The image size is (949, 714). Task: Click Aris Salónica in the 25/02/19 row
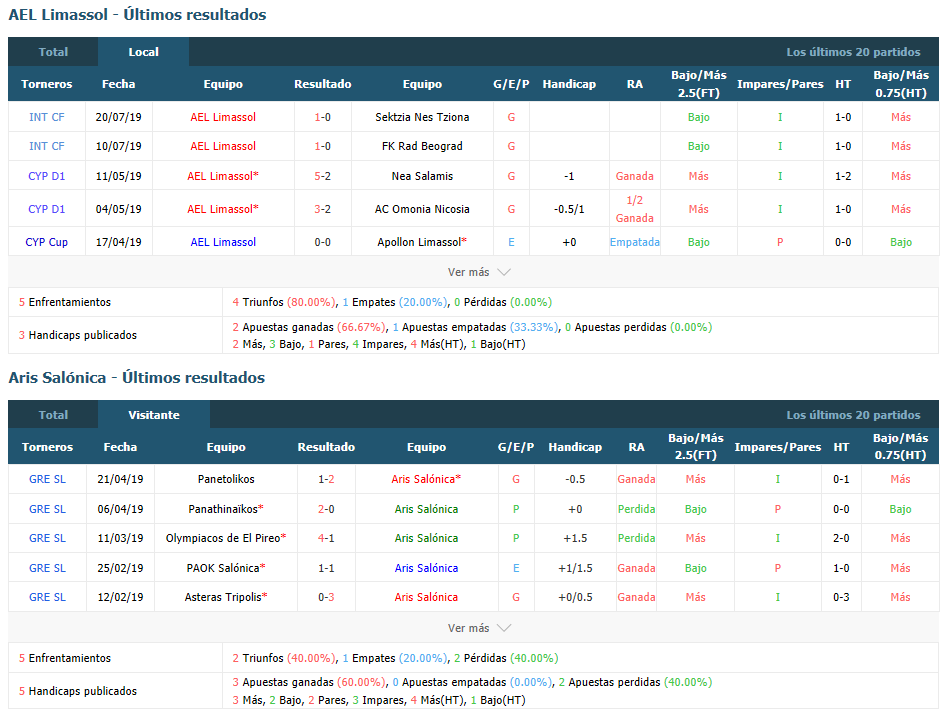[426, 568]
